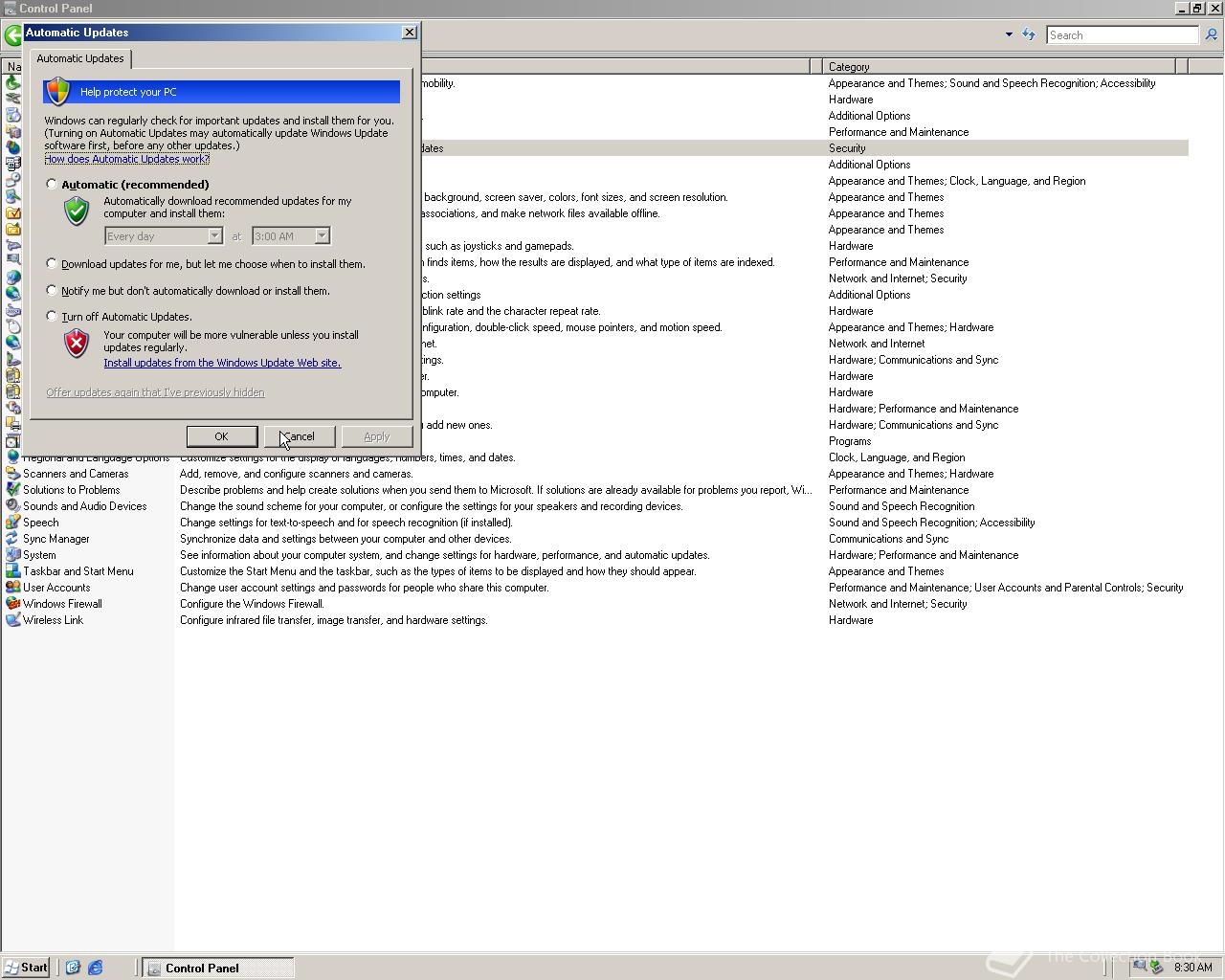Viewport: 1225px width, 980px height.
Task: Click Offer updates again that I've hidden
Action: point(155,392)
